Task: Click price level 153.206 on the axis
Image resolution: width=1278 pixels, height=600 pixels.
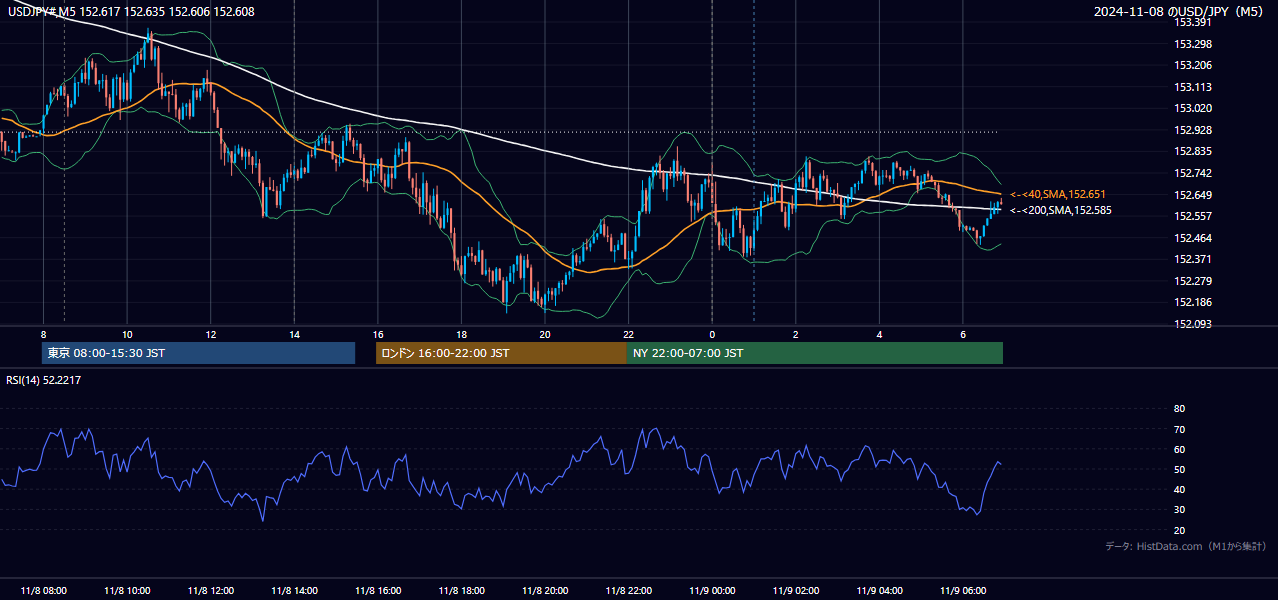Action: pos(1193,65)
